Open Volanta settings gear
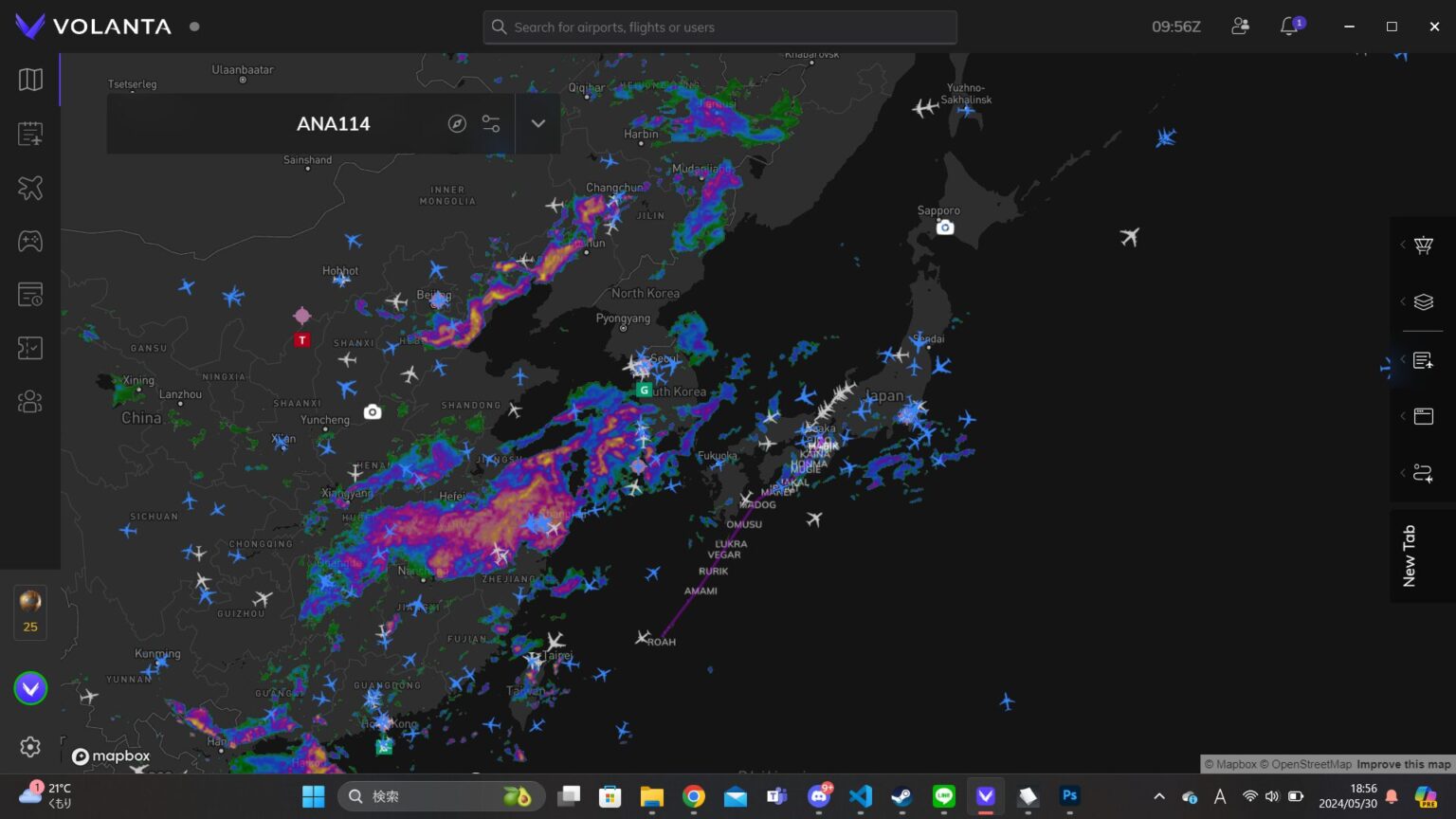 coord(30,747)
